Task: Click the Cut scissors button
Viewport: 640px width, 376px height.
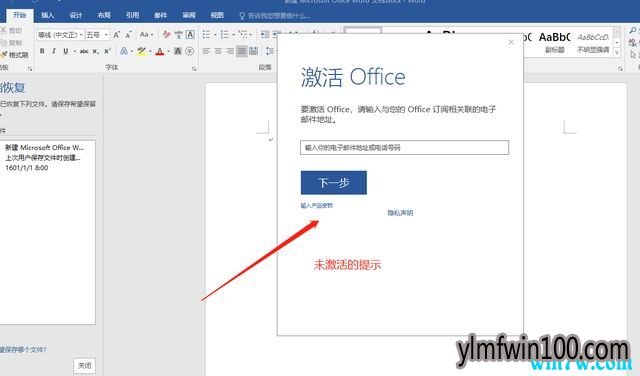Action: pyautogui.click(x=11, y=31)
